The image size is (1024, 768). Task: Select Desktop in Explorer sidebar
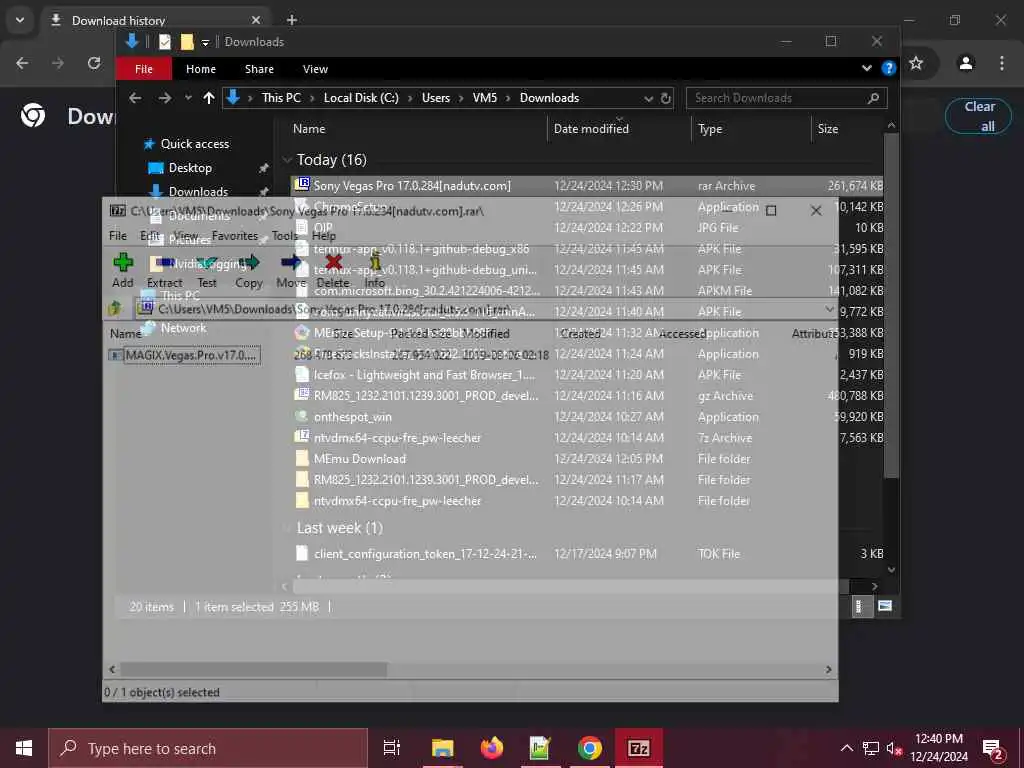(190, 168)
